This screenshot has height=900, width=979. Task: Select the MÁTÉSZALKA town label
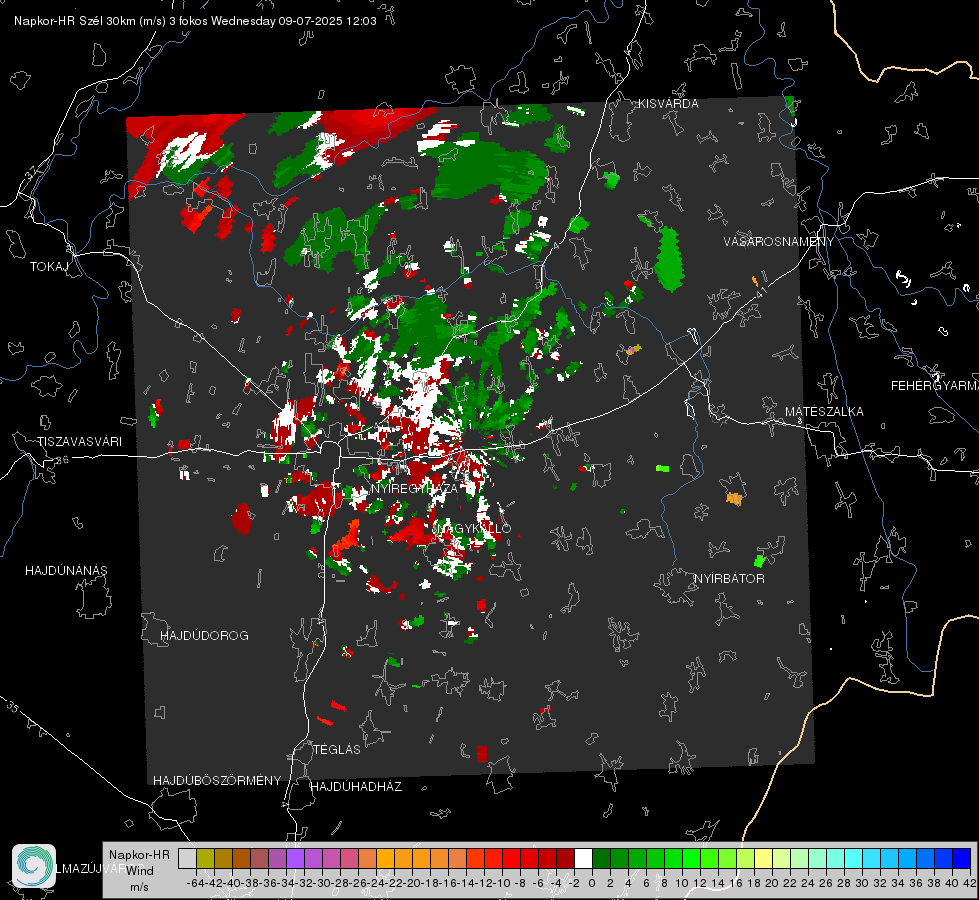824,412
